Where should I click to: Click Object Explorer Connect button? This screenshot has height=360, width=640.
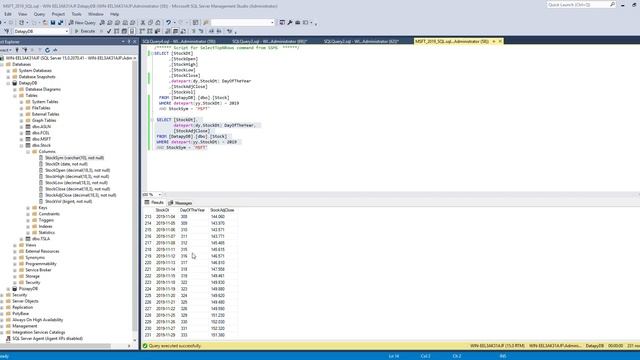pos(5,50)
